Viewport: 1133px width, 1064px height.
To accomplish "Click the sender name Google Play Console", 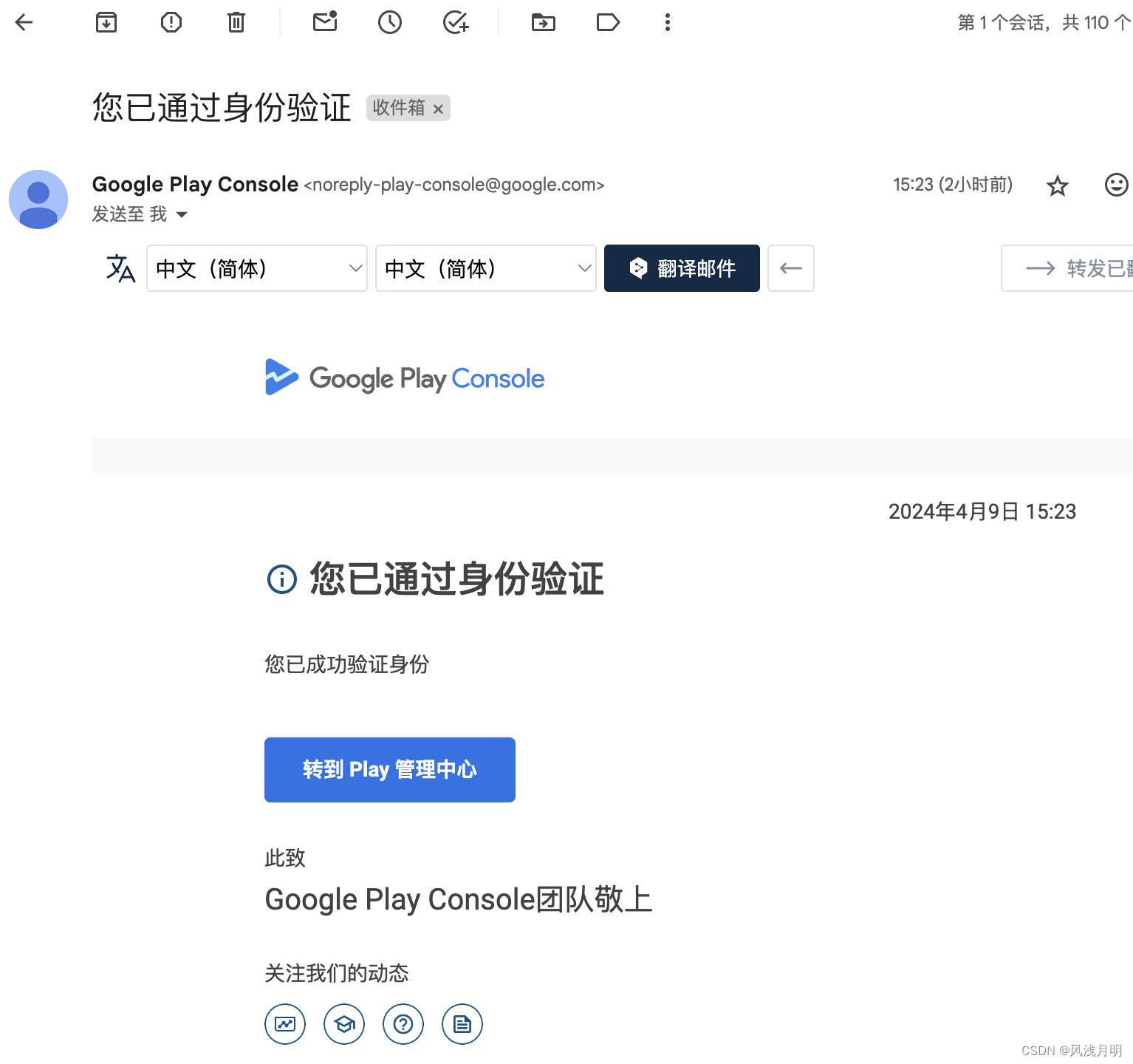I will [195, 184].
